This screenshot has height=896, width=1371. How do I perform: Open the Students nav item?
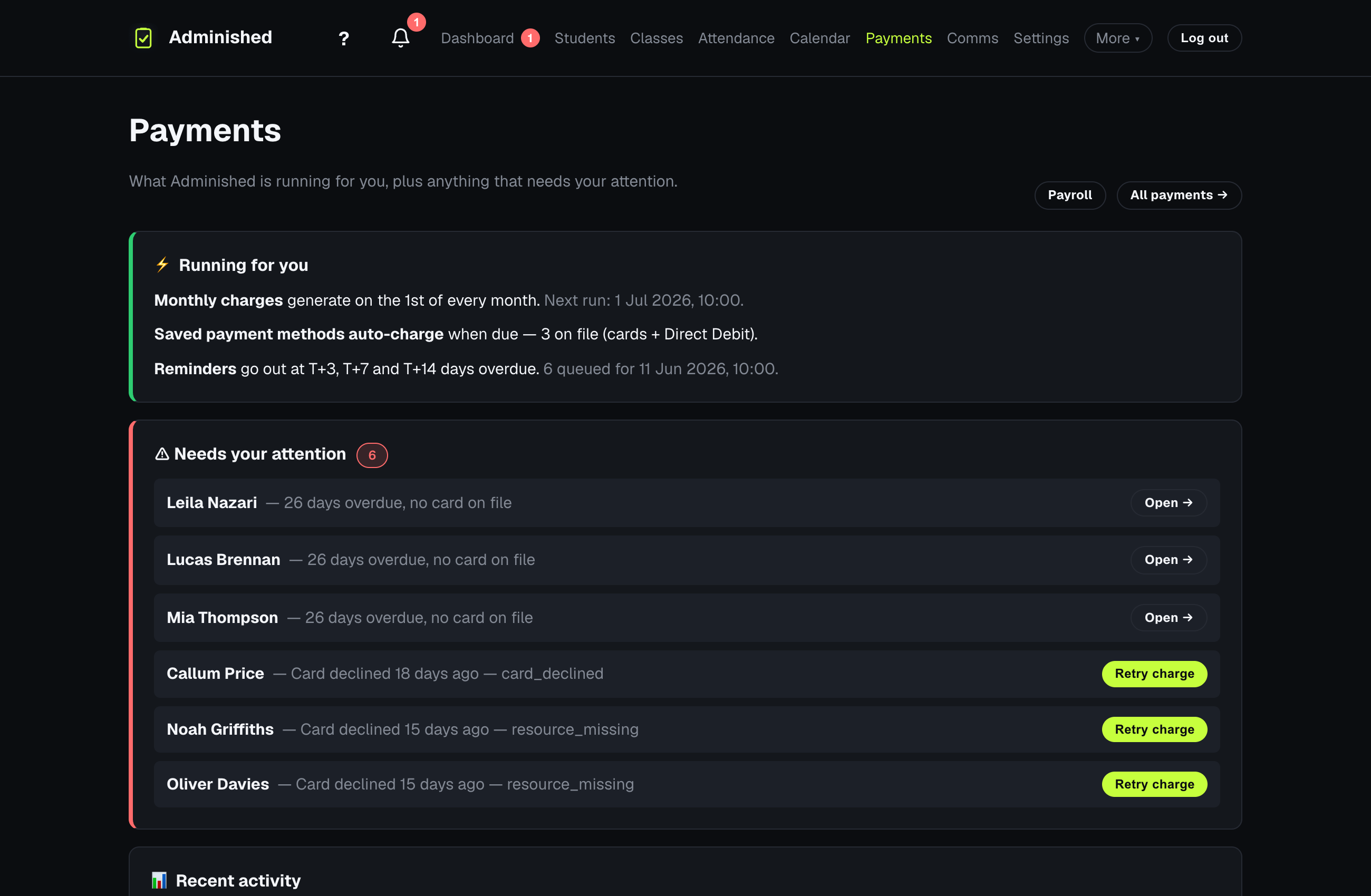[x=585, y=38]
